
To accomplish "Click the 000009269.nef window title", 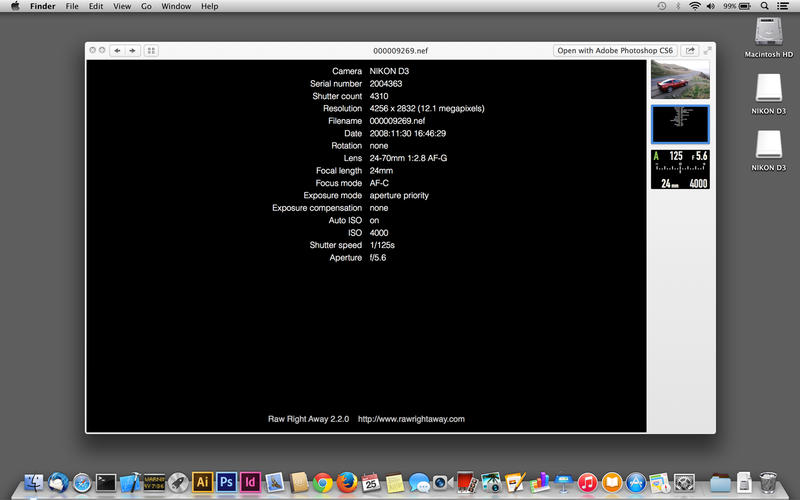I will [x=401, y=51].
